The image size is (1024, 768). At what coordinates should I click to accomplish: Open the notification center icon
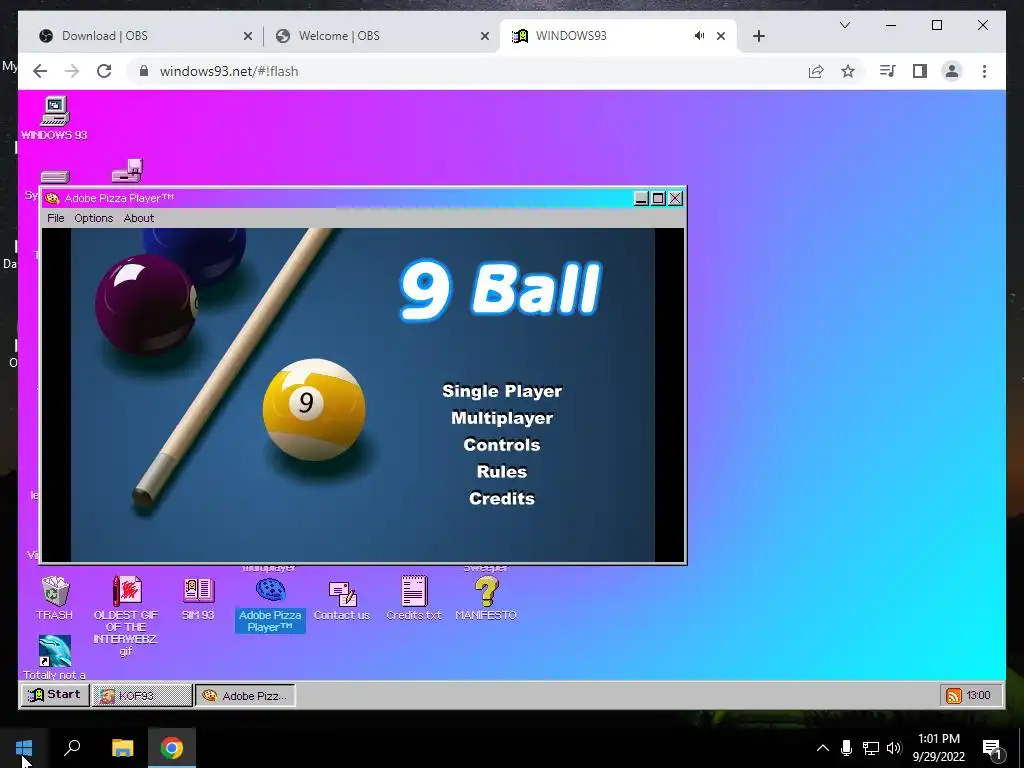point(993,748)
